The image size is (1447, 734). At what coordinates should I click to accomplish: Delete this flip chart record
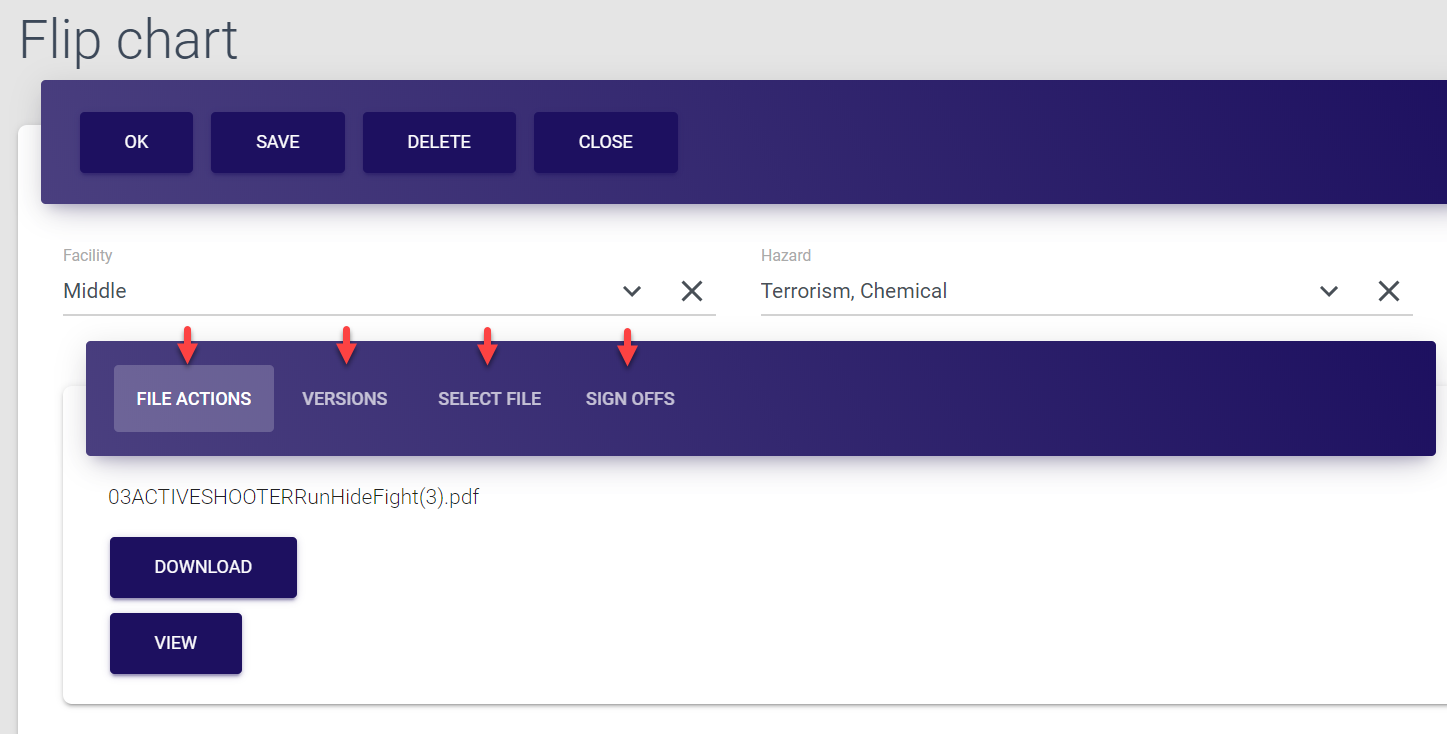pos(439,142)
